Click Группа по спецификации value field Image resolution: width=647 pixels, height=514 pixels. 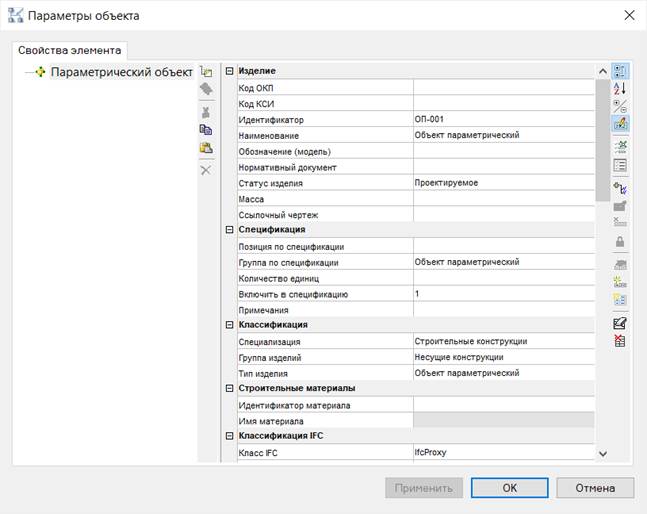tap(504, 262)
